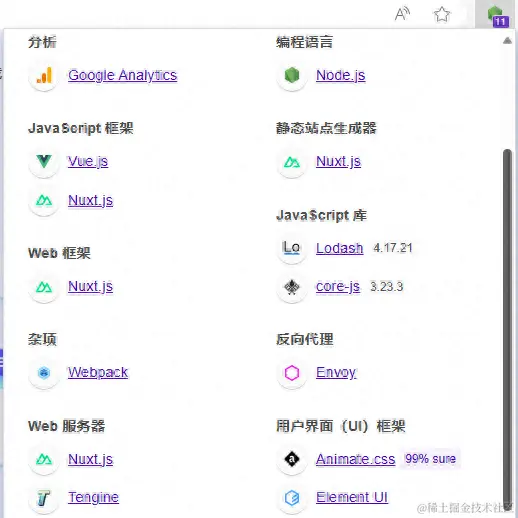The image size is (518, 518).
Task: Click Nuxt.js icon under JavaScript 框架
Action: coord(44,200)
